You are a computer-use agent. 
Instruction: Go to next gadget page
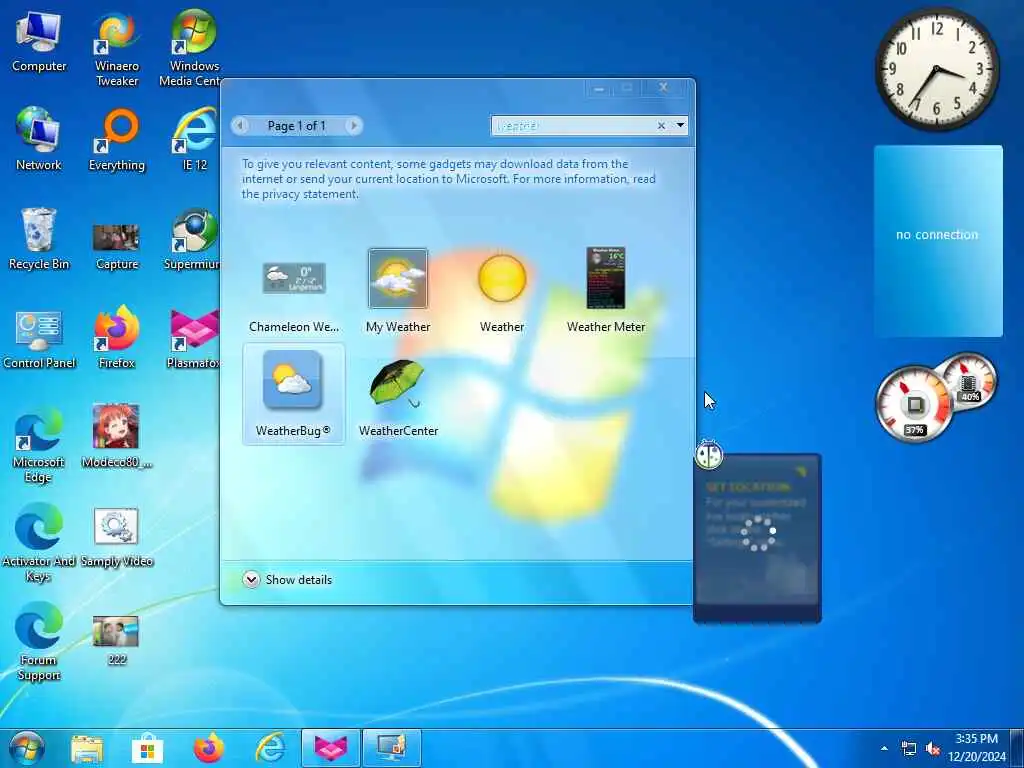(353, 125)
